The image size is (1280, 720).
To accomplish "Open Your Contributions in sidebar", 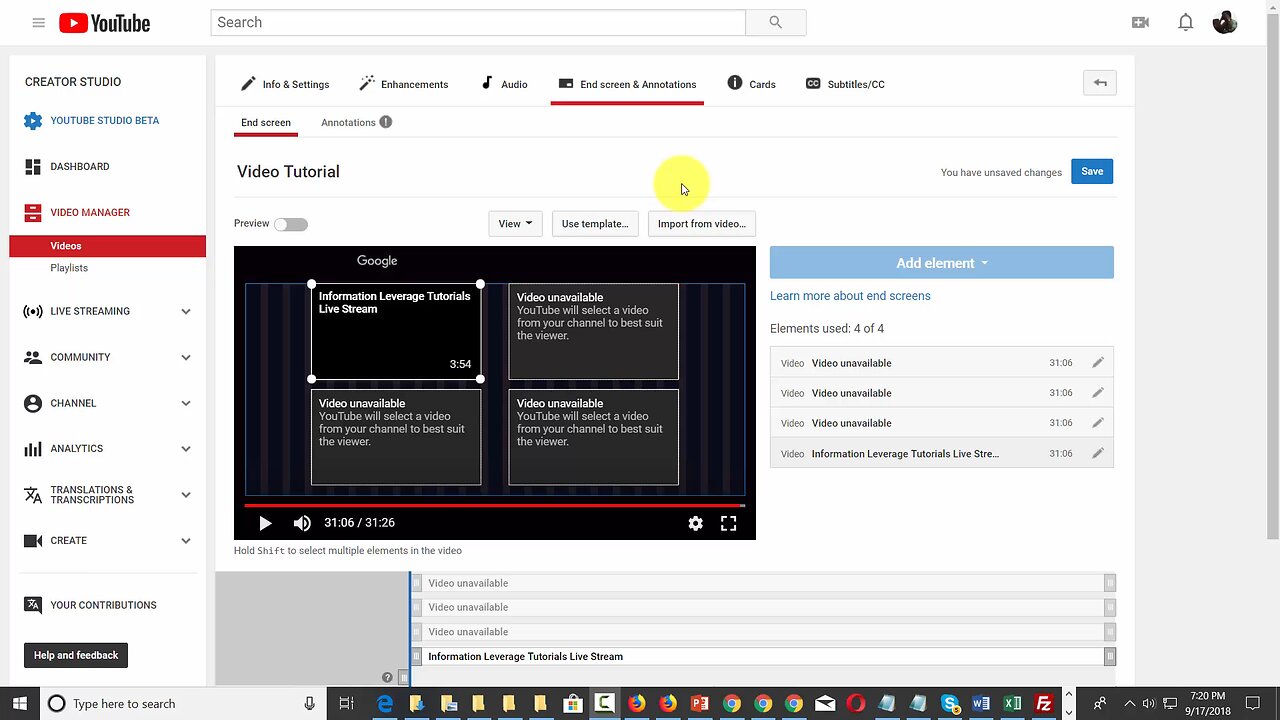I will click(x=103, y=605).
